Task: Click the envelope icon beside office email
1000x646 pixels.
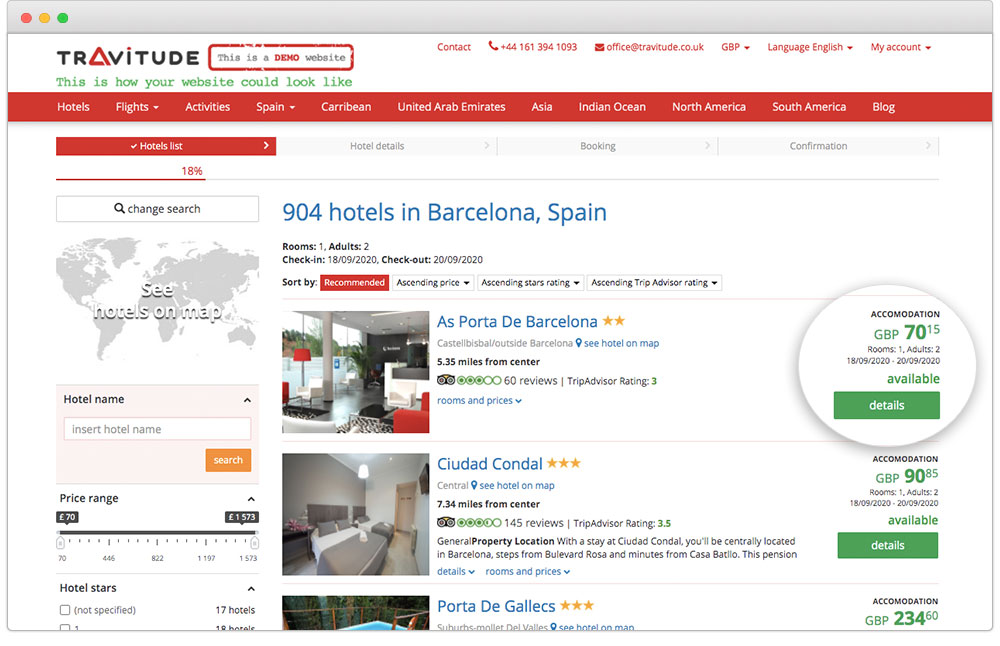Action: pos(599,47)
